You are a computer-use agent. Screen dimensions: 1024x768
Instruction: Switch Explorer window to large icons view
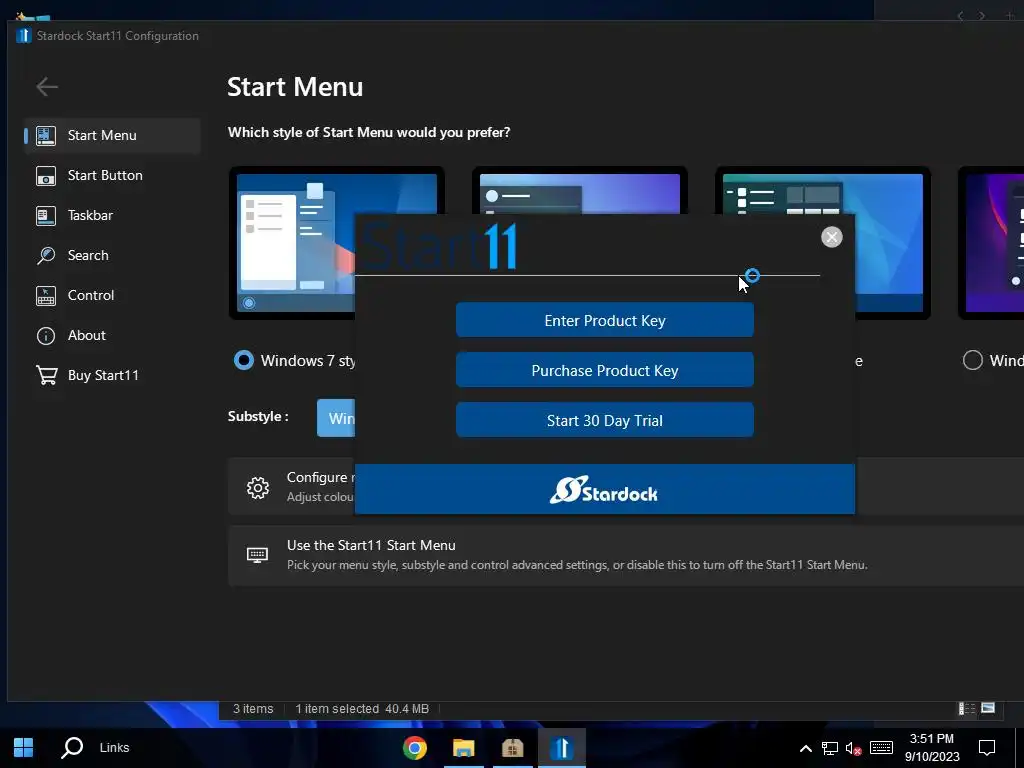click(988, 708)
